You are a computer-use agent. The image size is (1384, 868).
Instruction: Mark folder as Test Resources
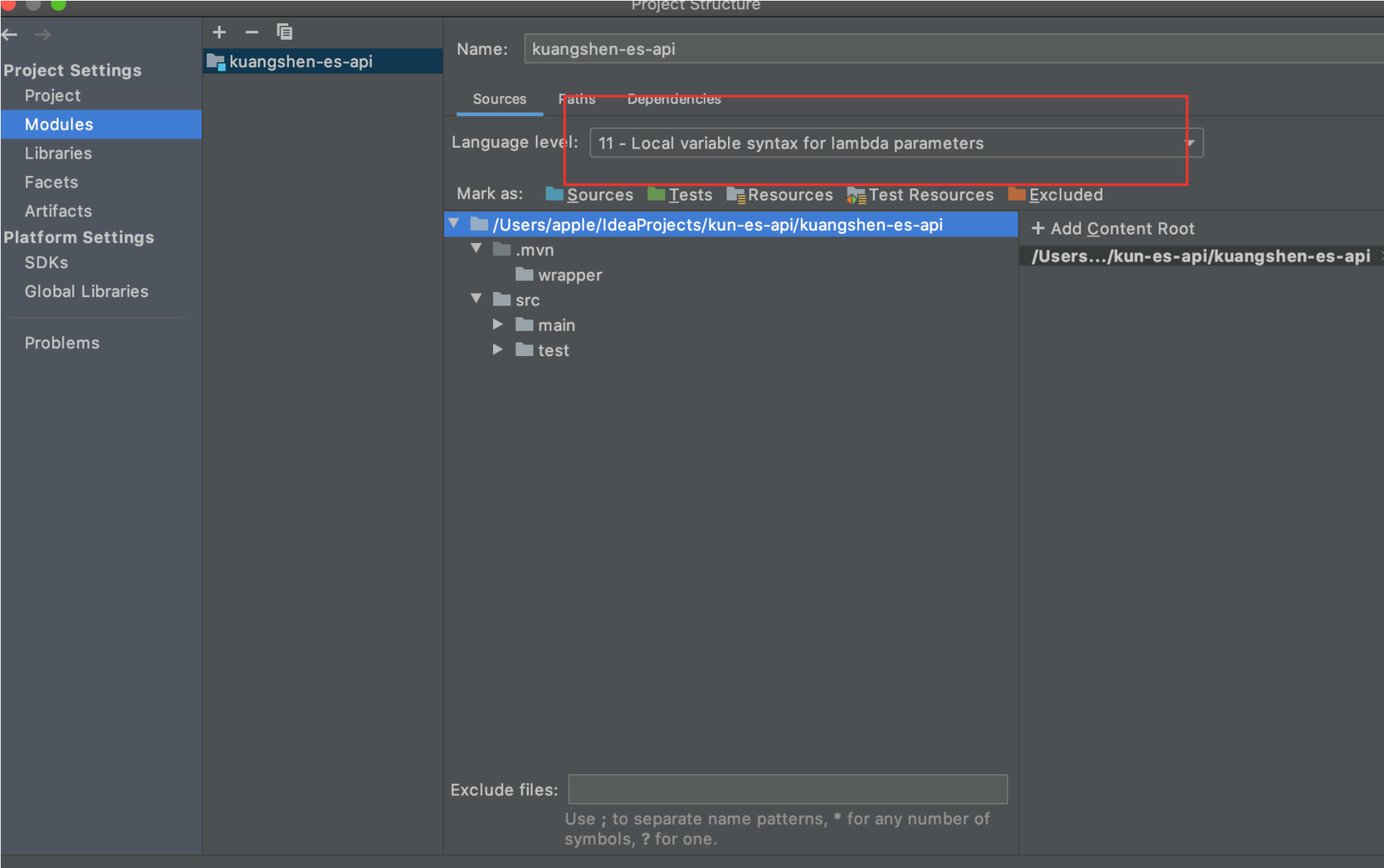tap(921, 195)
